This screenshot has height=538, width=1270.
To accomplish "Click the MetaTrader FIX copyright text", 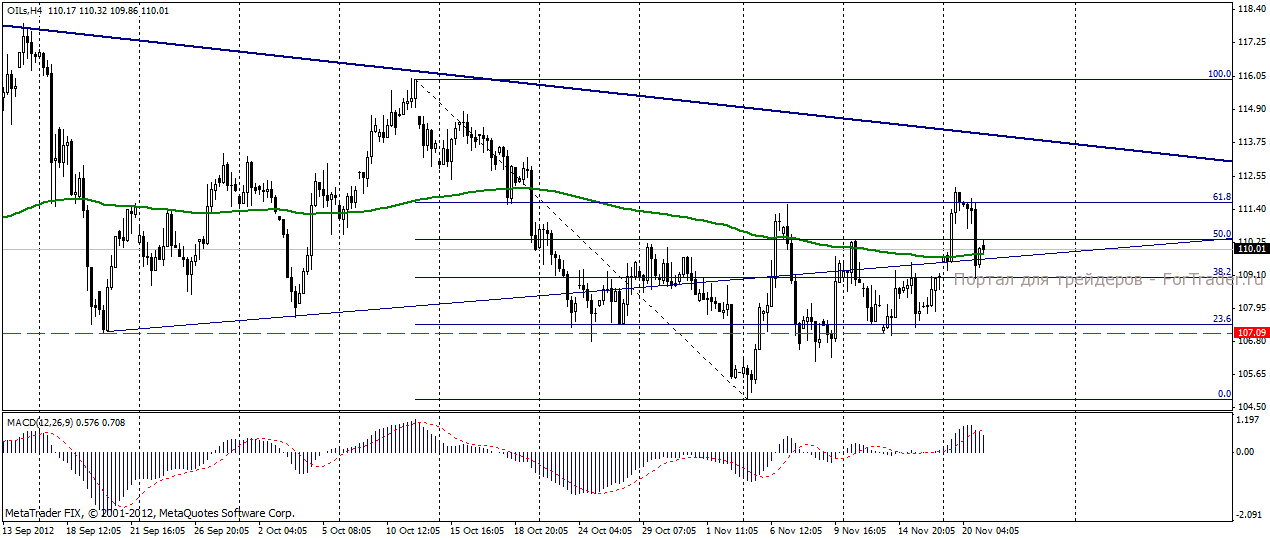I will click(x=150, y=513).
